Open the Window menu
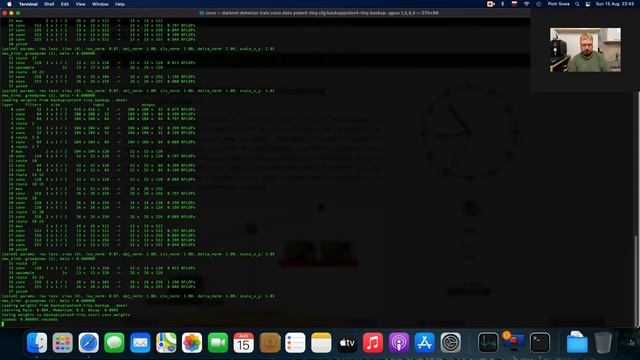 100,4
